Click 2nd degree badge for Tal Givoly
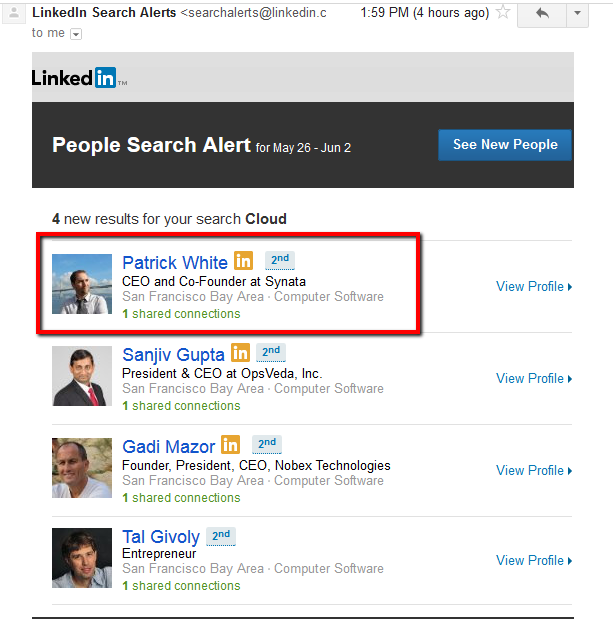Image resolution: width=613 pixels, height=619 pixels. coord(221,536)
